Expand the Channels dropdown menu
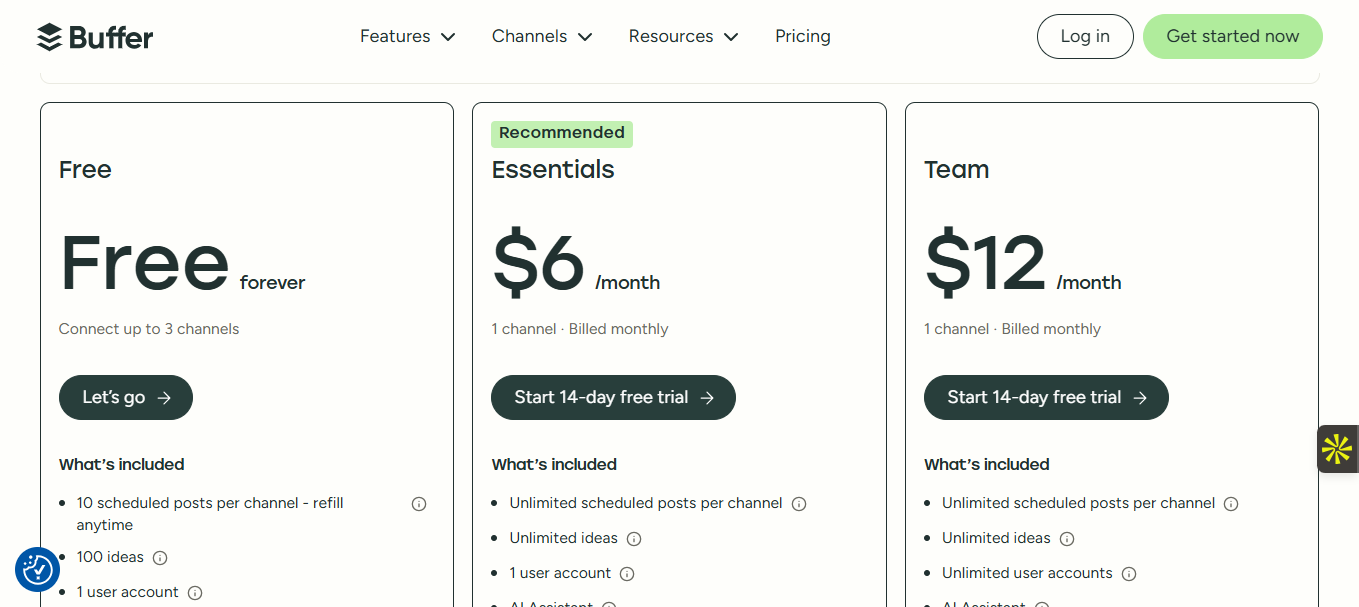Screen dimensions: 1359x607 tap(541, 37)
